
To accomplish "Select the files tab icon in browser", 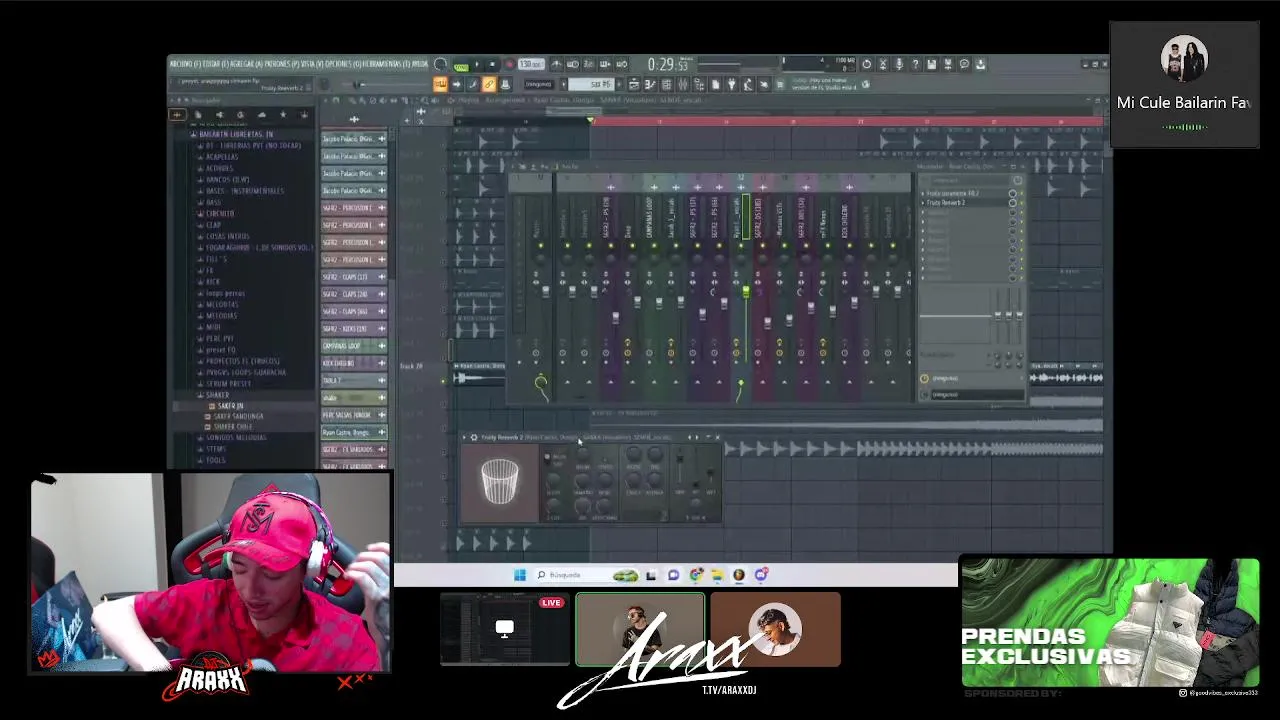I will [x=198, y=115].
